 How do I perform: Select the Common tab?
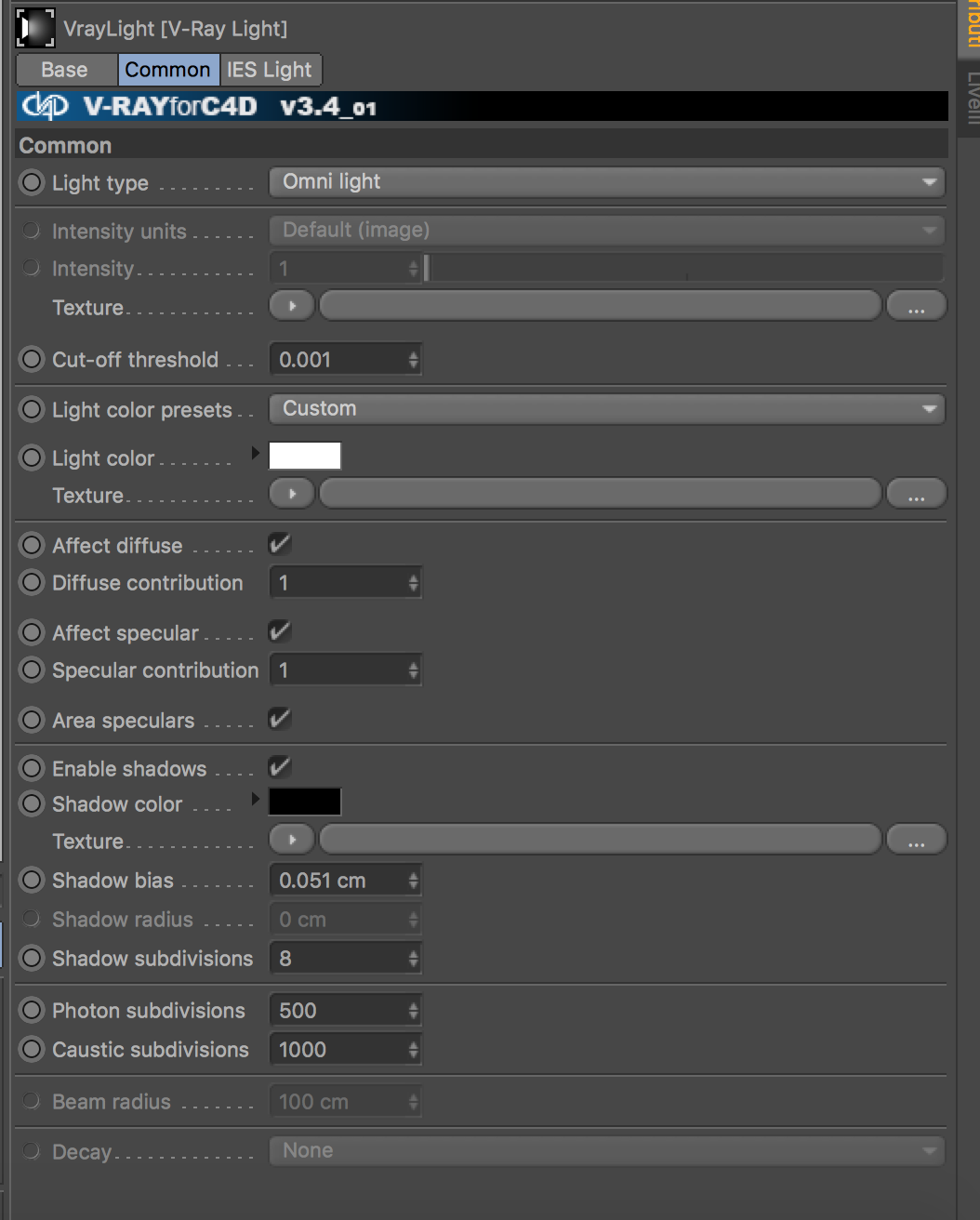[168, 70]
